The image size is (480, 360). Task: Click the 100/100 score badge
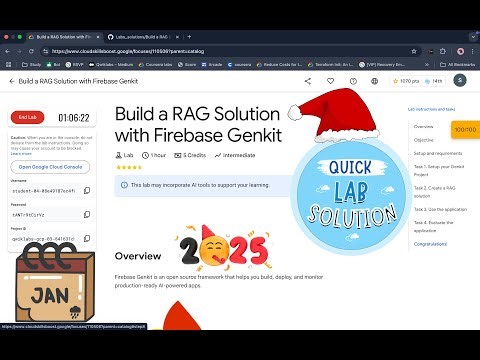coord(465,129)
